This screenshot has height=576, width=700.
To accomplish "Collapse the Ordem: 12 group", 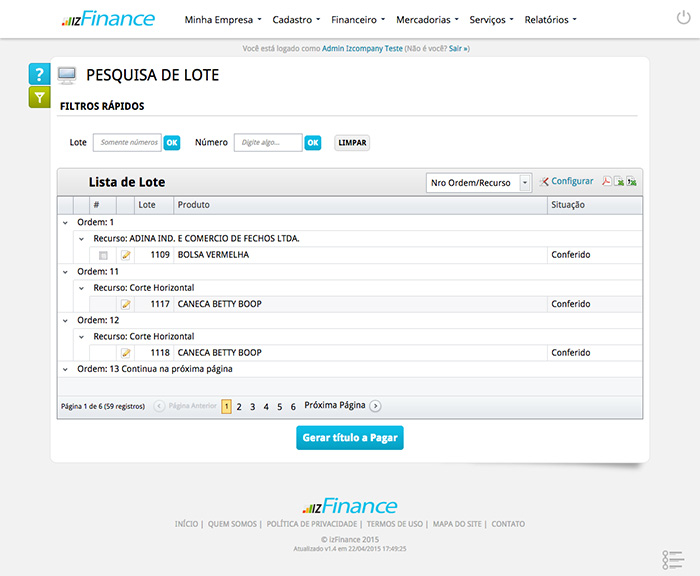I will 66,320.
